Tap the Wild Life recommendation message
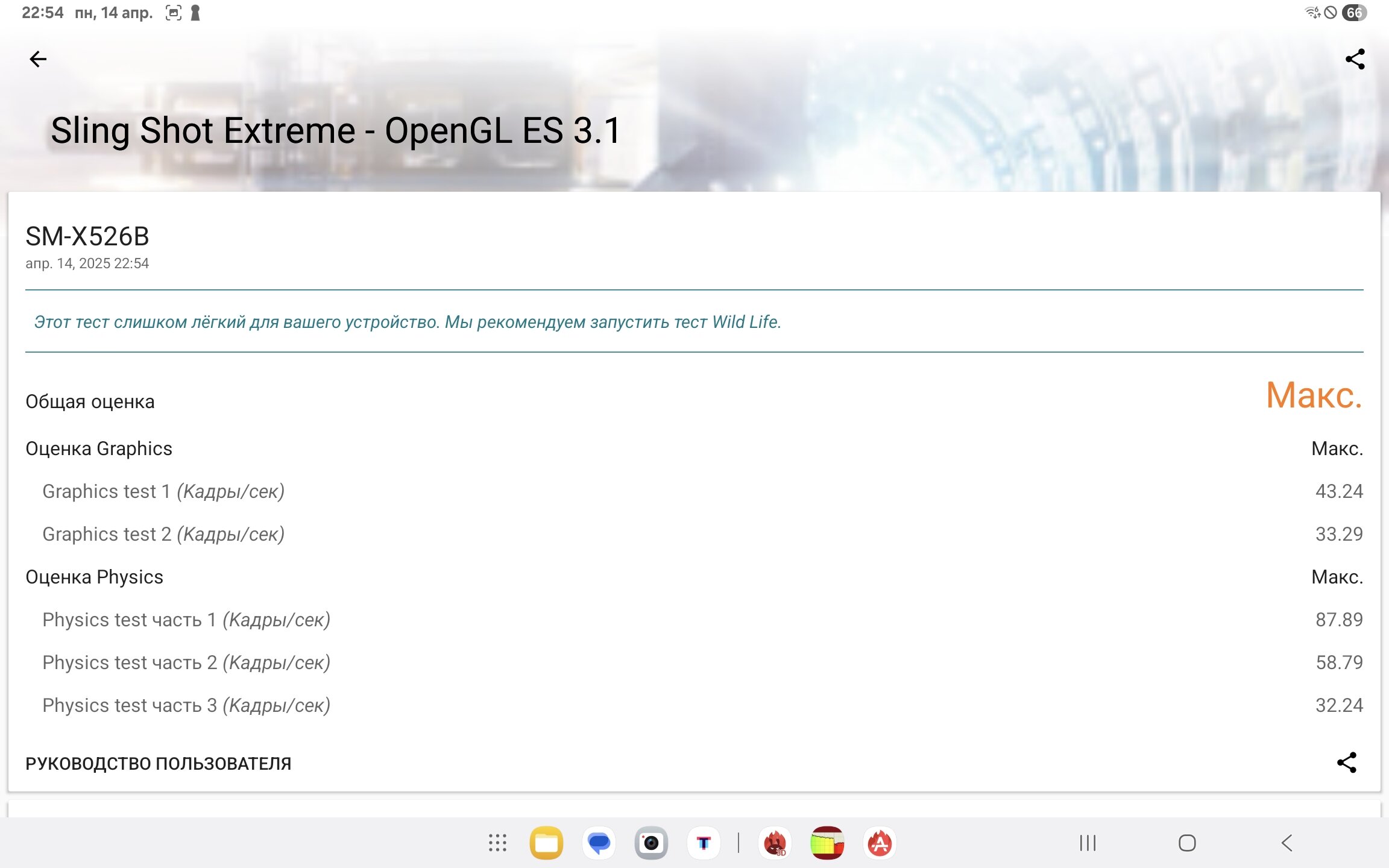Image resolution: width=1389 pixels, height=868 pixels. click(x=408, y=322)
